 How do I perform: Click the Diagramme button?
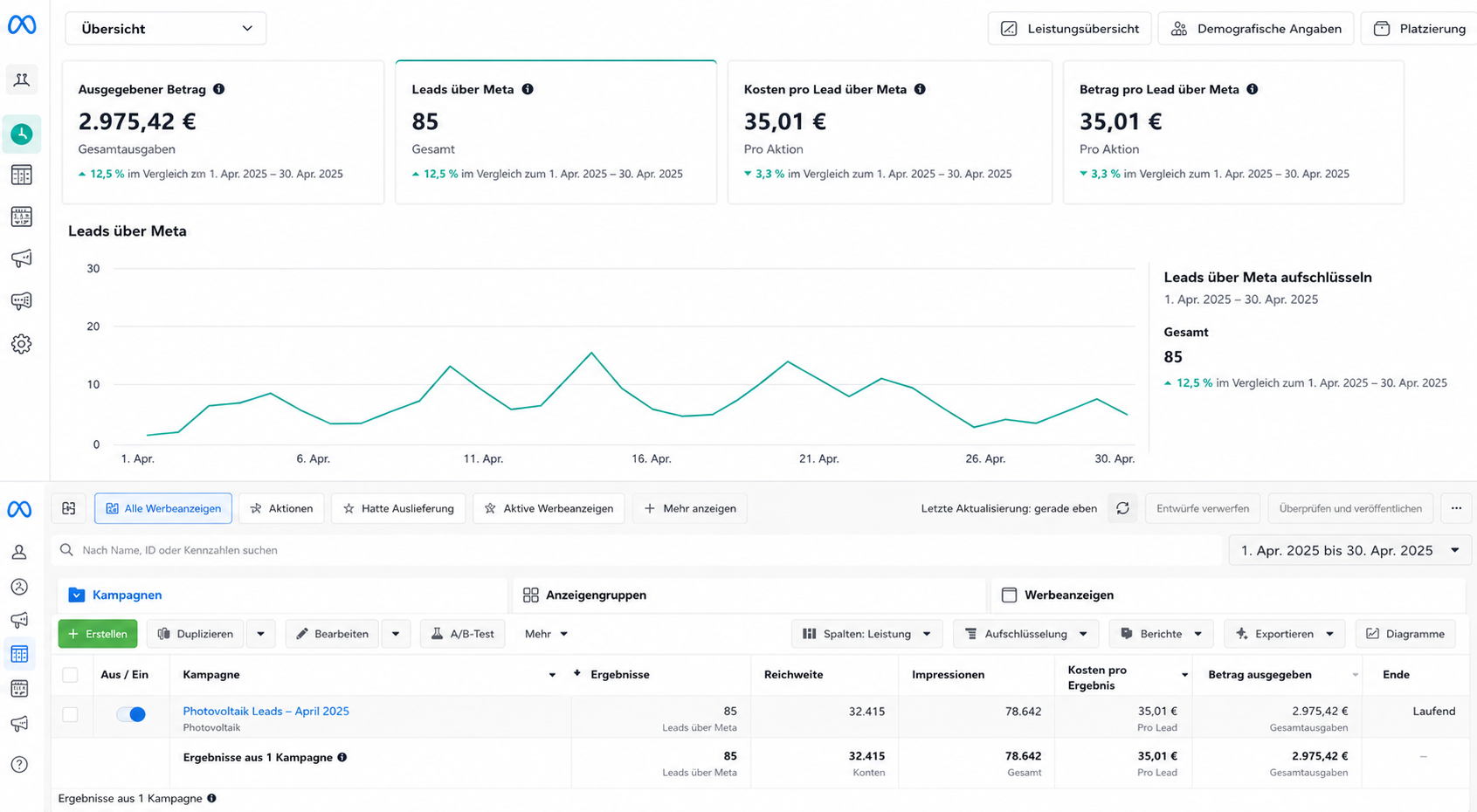(x=1405, y=634)
